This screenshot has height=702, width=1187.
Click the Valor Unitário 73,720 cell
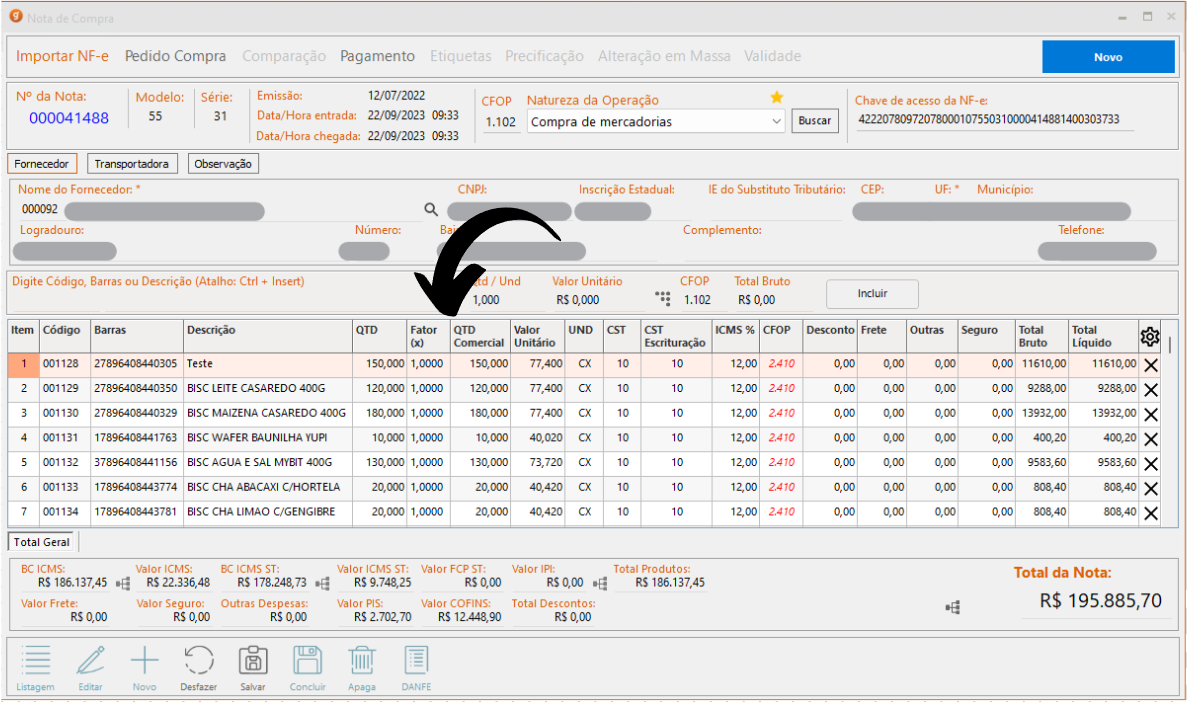coord(537,463)
